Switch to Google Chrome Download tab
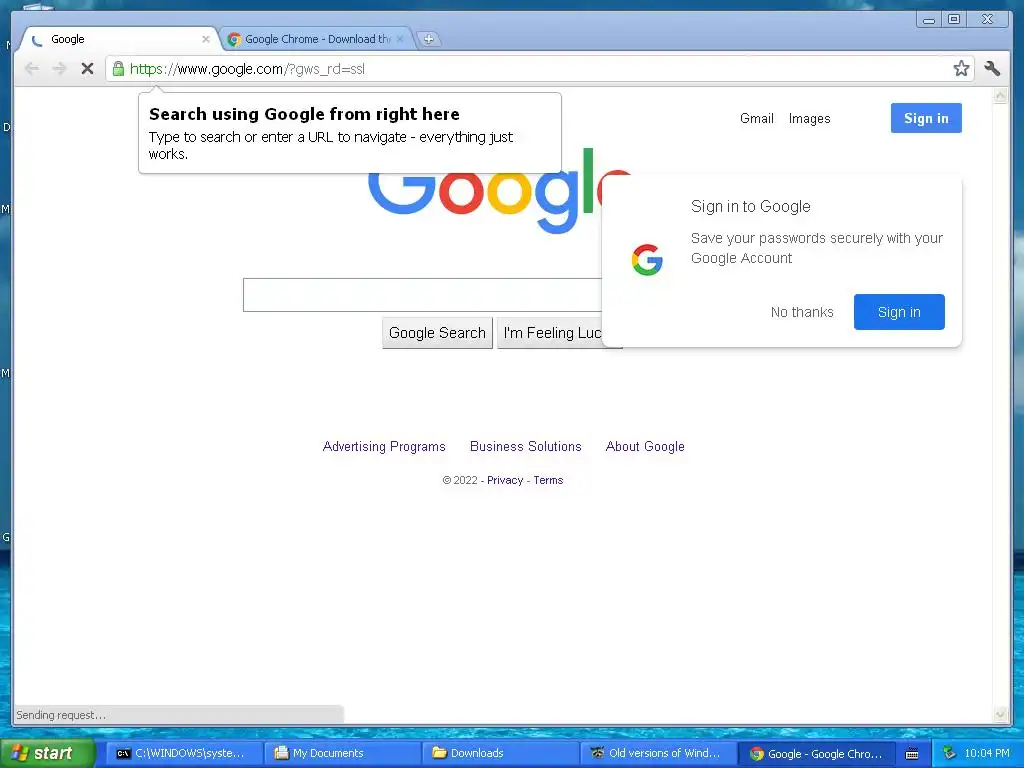The image size is (1024, 768). point(317,39)
